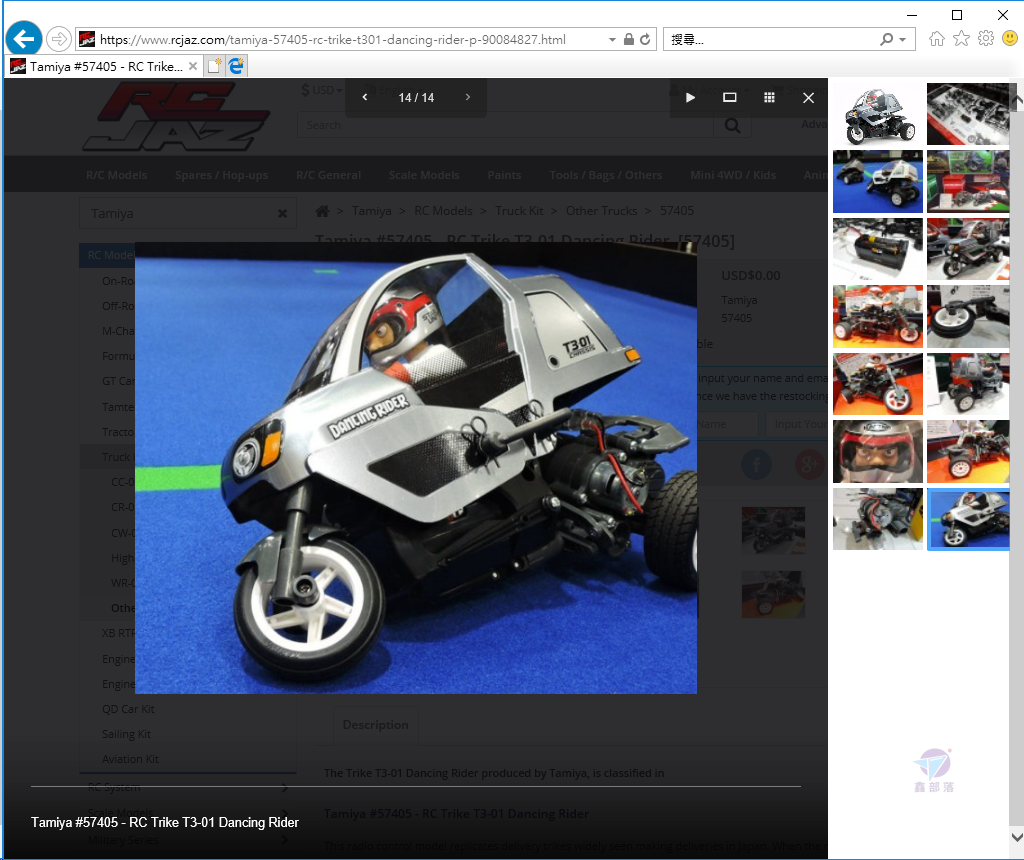Click the scrollbar up arrow

pos(1017,101)
